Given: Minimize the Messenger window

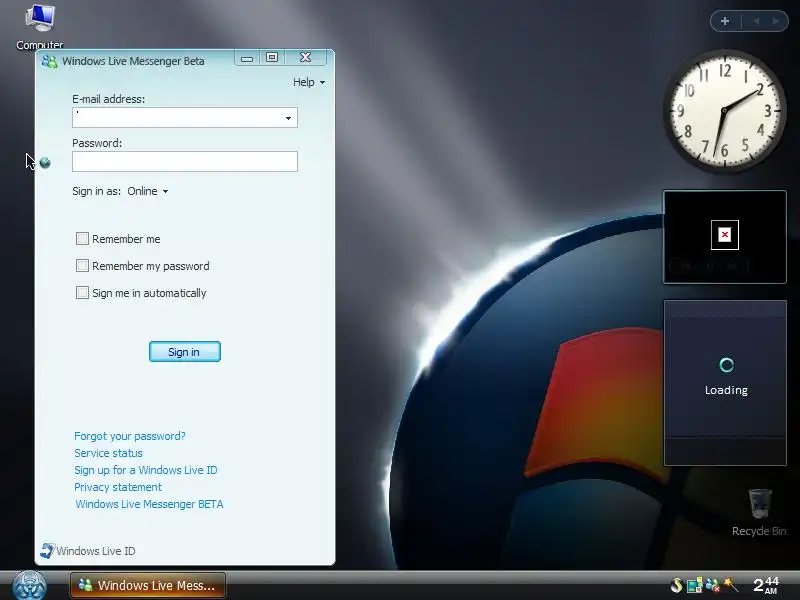Looking at the screenshot, I should click(x=247, y=58).
